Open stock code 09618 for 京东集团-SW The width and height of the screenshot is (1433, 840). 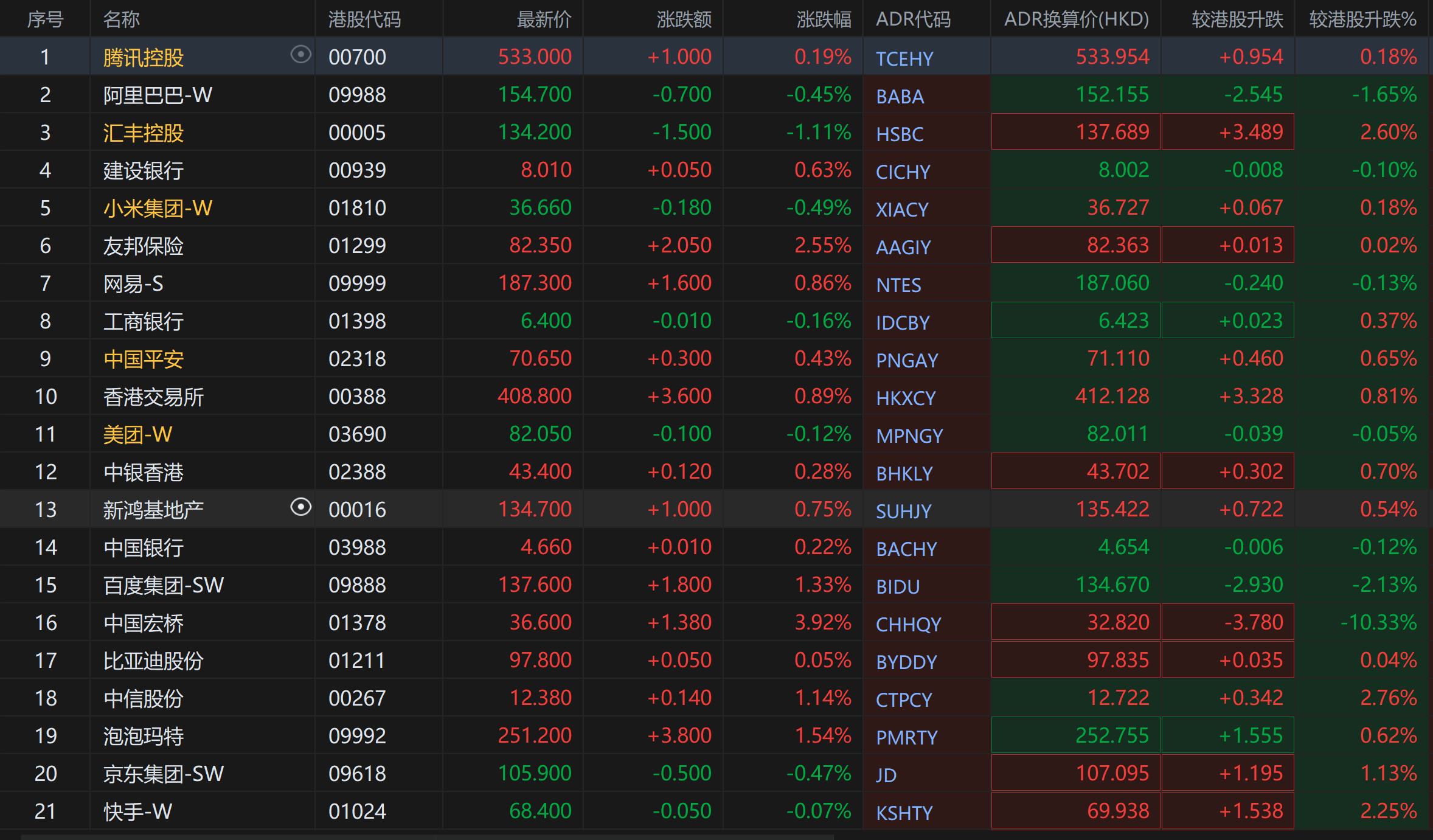(357, 774)
